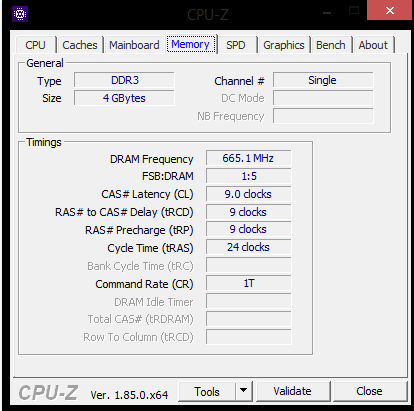
Task: Click the DDR3 memory type field
Action: pos(124,80)
